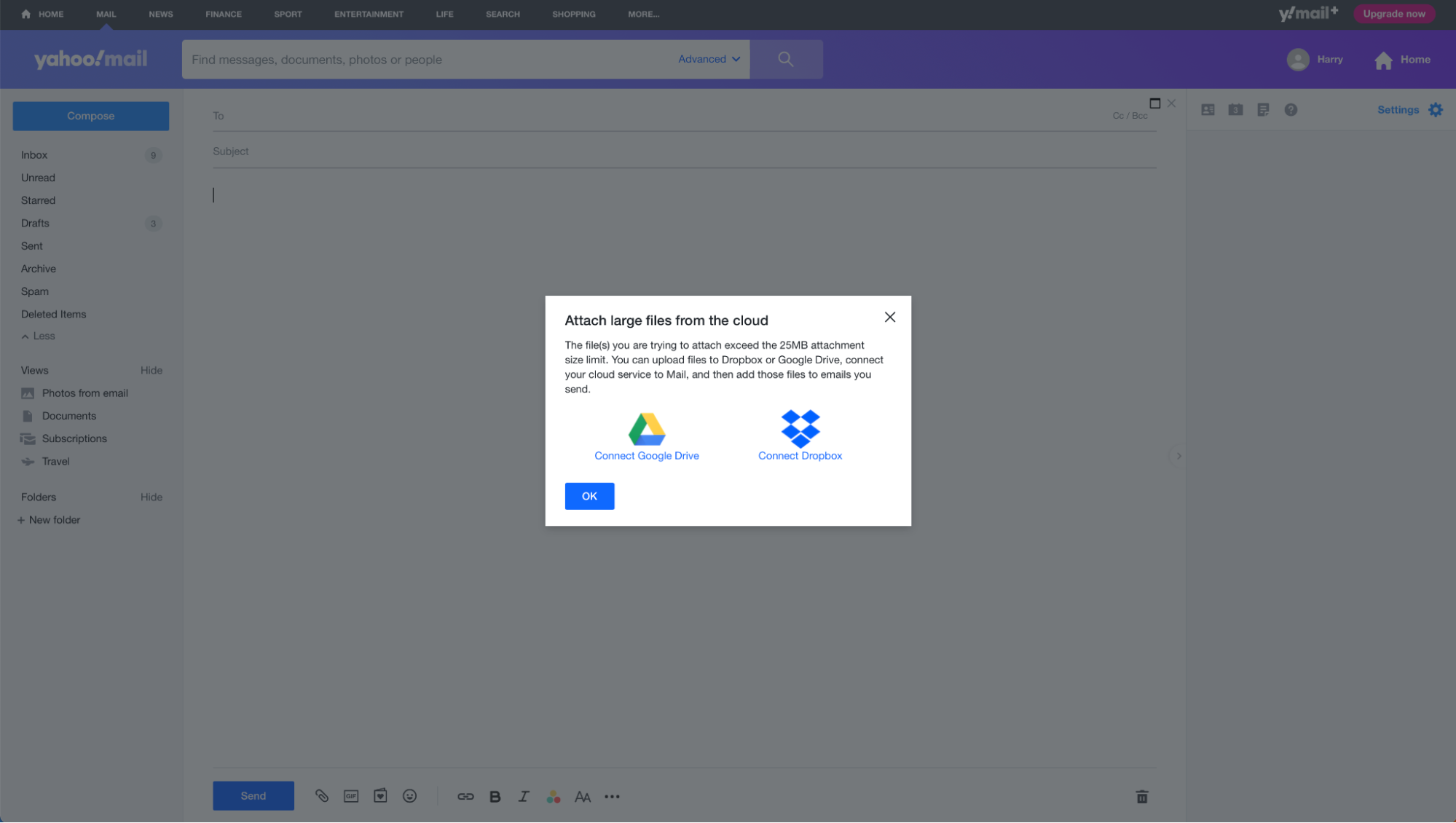
Task: Expand Advanced search options dropdown
Action: (x=709, y=59)
